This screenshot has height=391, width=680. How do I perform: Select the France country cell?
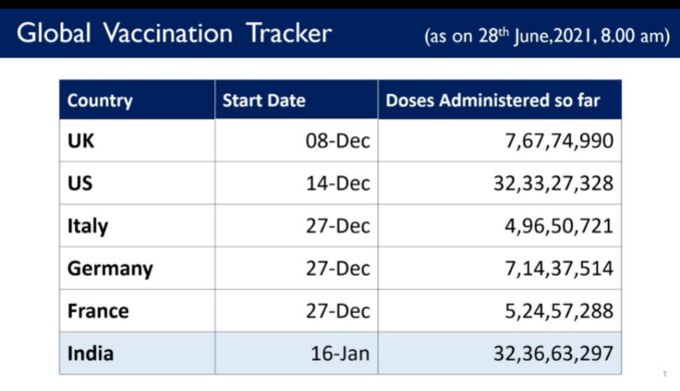point(137,310)
